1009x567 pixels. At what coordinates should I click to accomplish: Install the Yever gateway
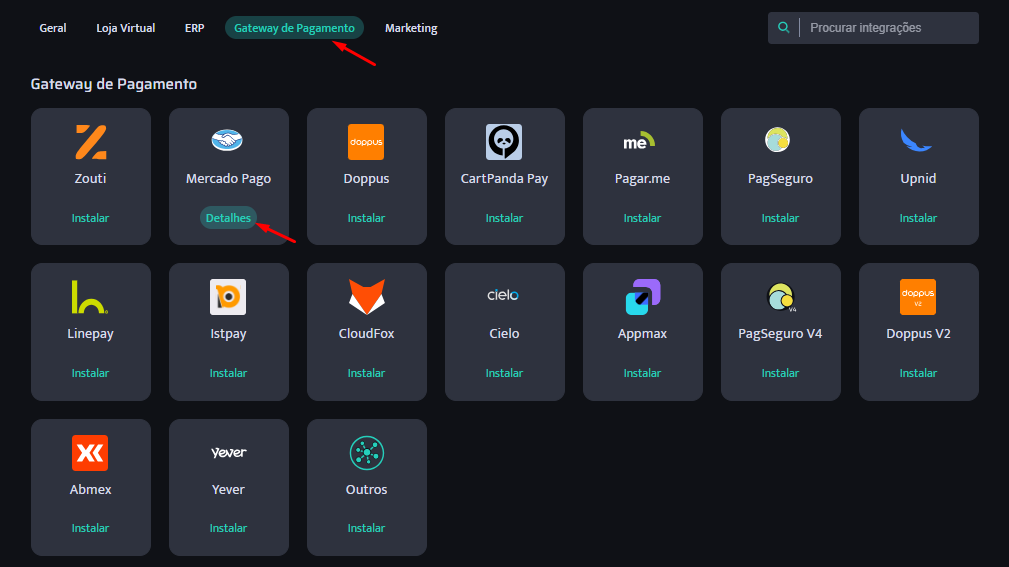coord(228,528)
